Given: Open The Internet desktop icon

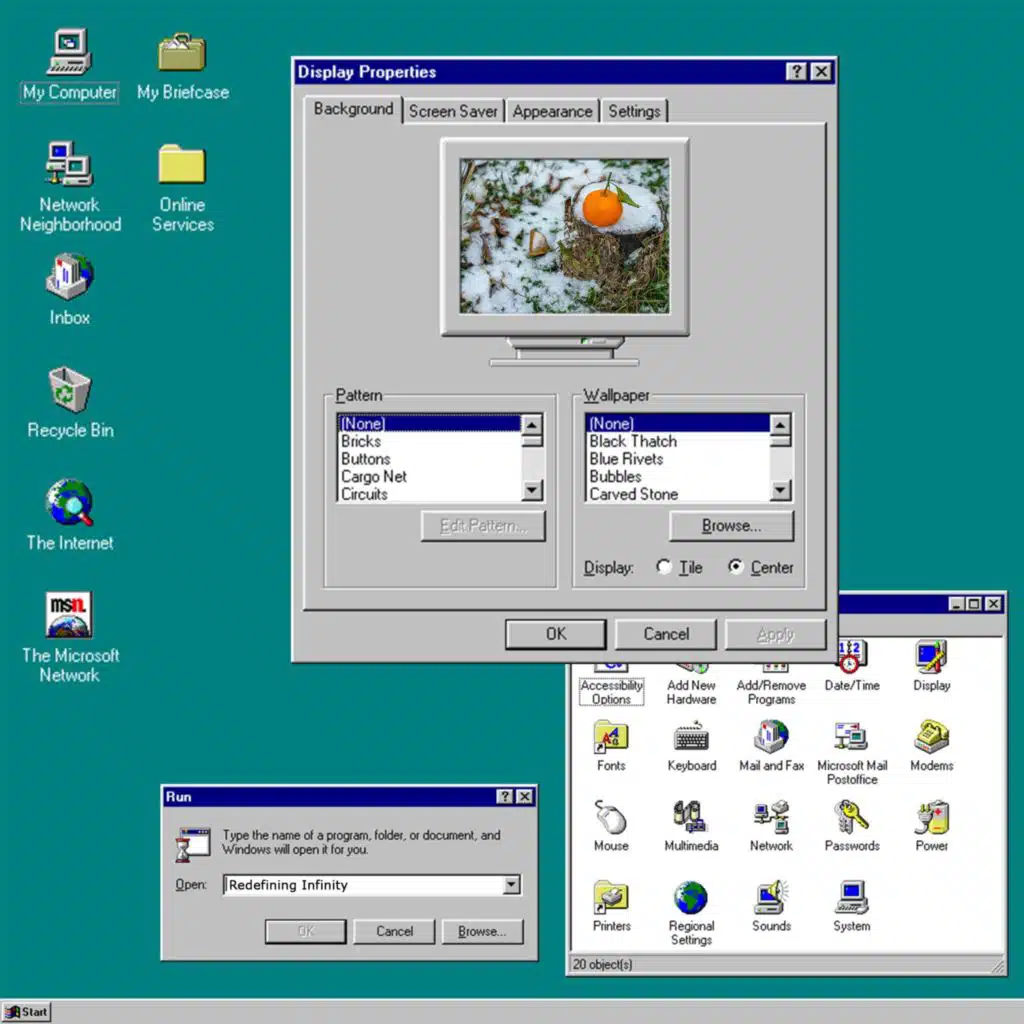Looking at the screenshot, I should pos(70,503).
